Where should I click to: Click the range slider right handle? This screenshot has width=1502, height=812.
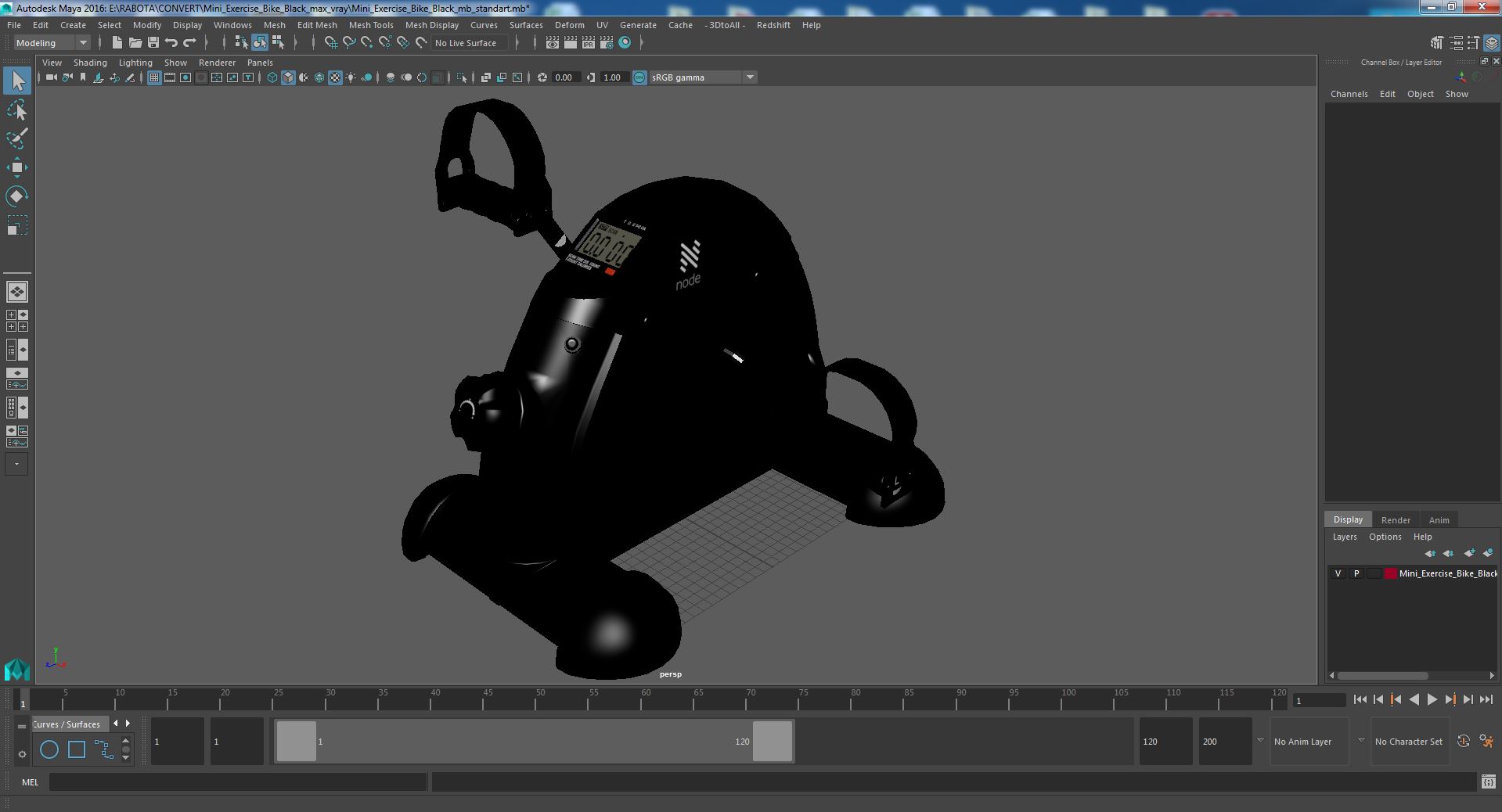773,741
